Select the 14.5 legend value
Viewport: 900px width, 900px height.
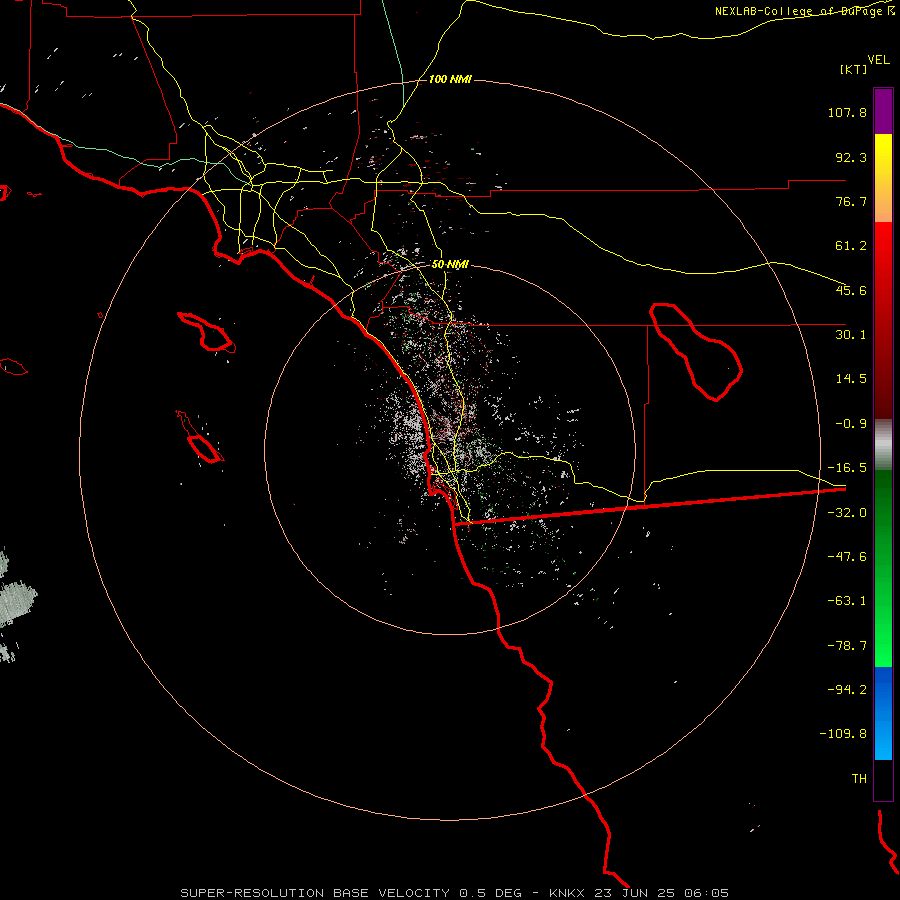coord(851,379)
